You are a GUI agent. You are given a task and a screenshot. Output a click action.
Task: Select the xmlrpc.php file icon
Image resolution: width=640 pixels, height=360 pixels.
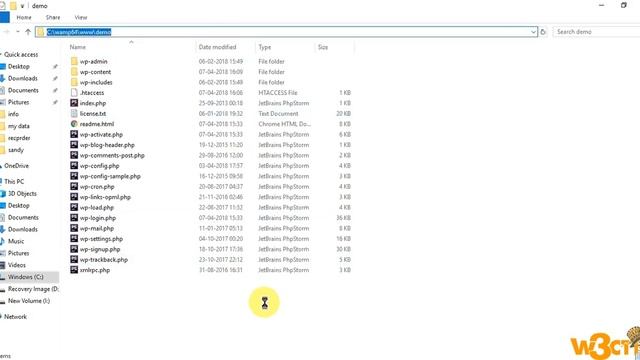click(x=74, y=270)
